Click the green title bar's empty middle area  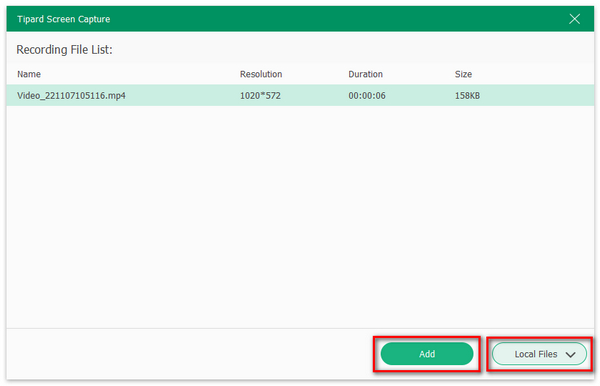click(x=339, y=19)
